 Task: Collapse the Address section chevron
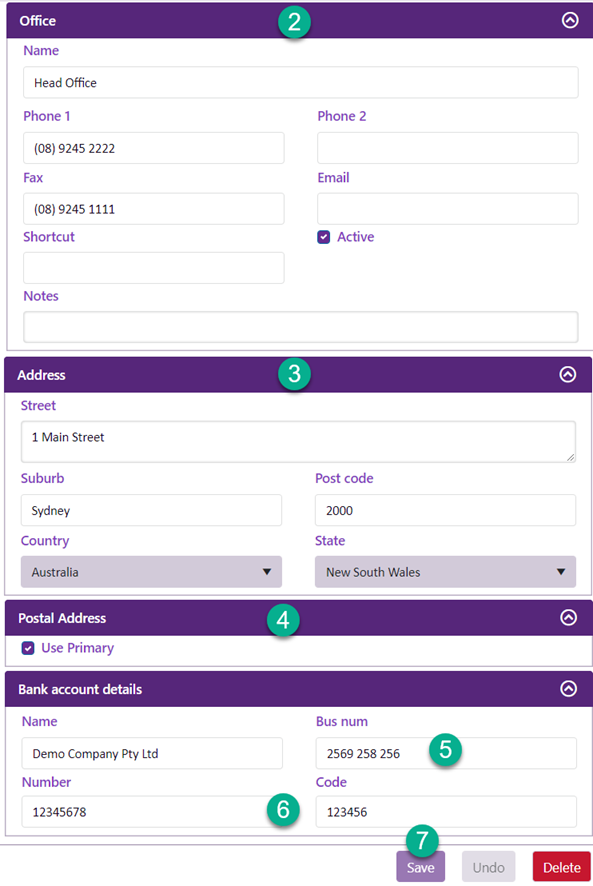568,374
